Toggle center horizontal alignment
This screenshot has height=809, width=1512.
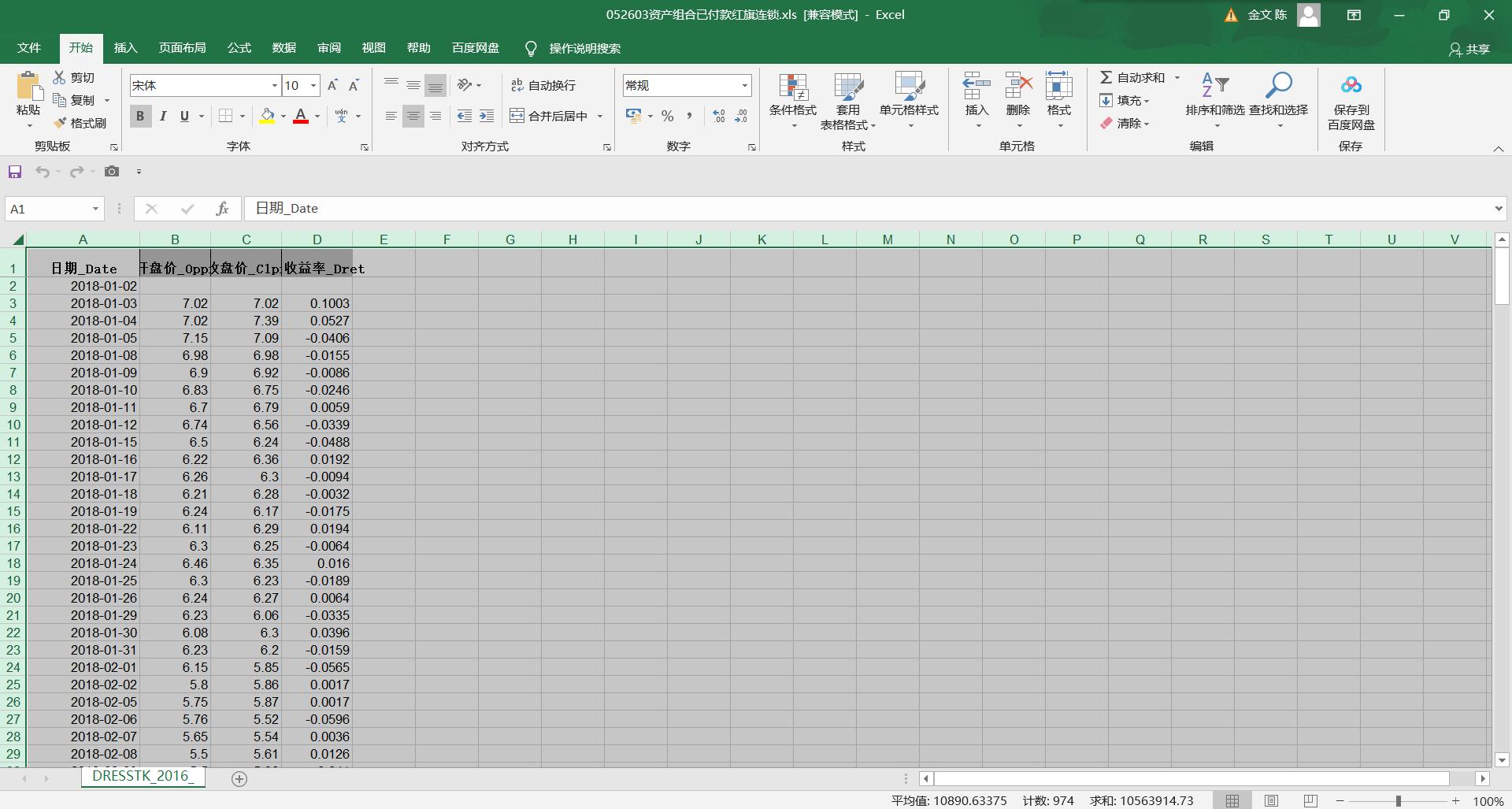[413, 117]
